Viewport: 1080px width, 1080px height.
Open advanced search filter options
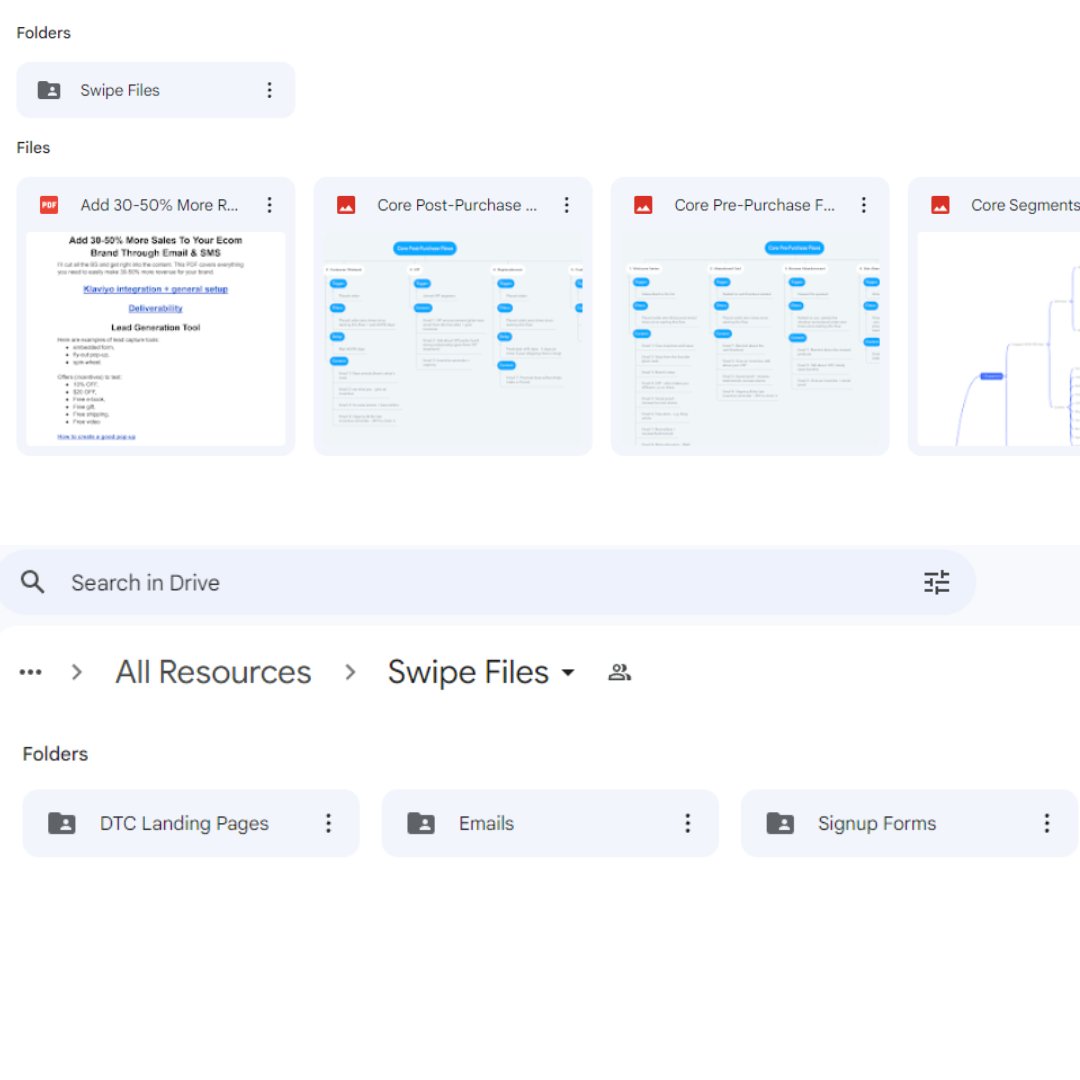(936, 583)
